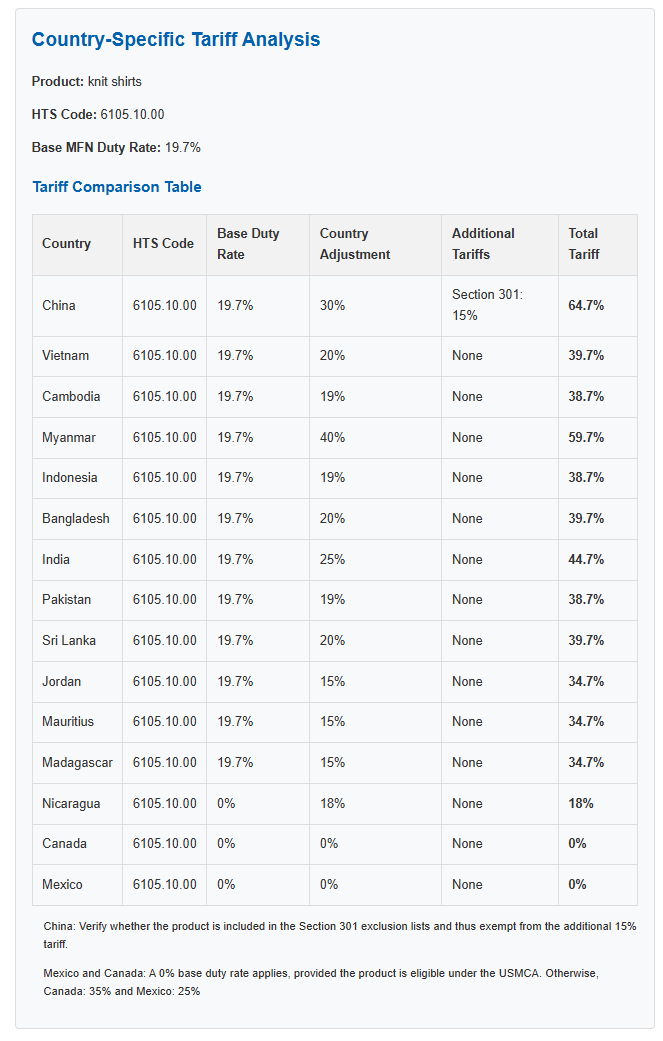The height and width of the screenshot is (1041, 663).
Task: Select the Bangladesh country cell
Action: [78, 519]
